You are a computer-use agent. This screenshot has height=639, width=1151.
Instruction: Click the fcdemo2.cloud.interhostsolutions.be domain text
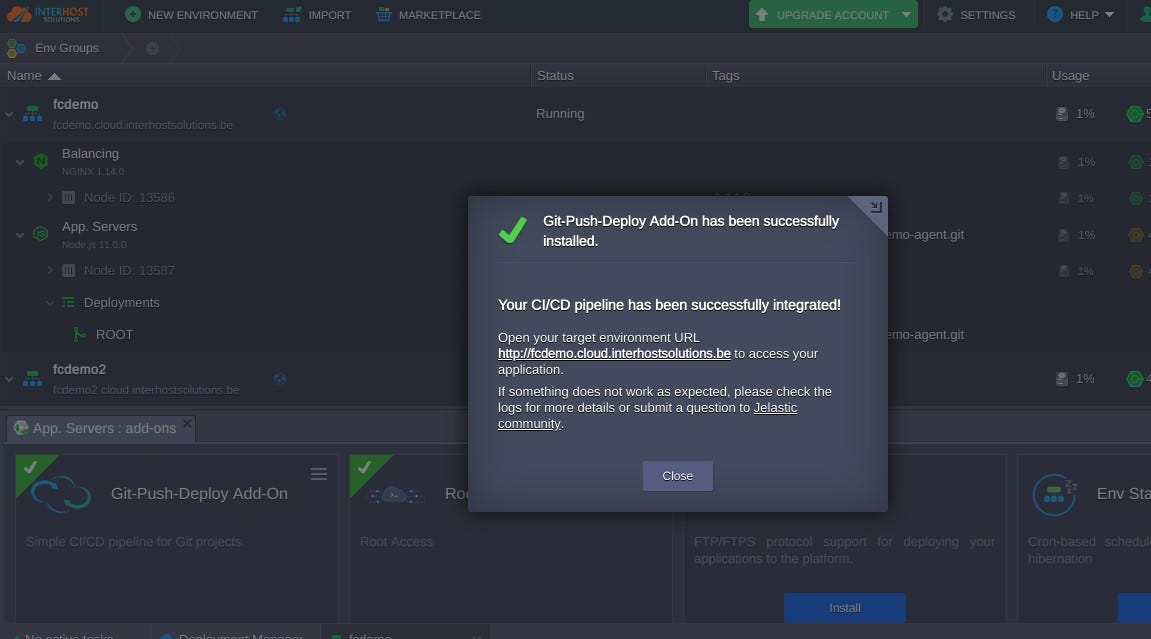(x=146, y=390)
